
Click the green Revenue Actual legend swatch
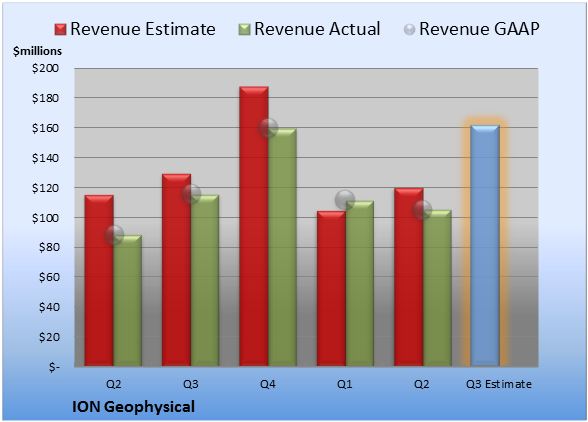click(244, 30)
